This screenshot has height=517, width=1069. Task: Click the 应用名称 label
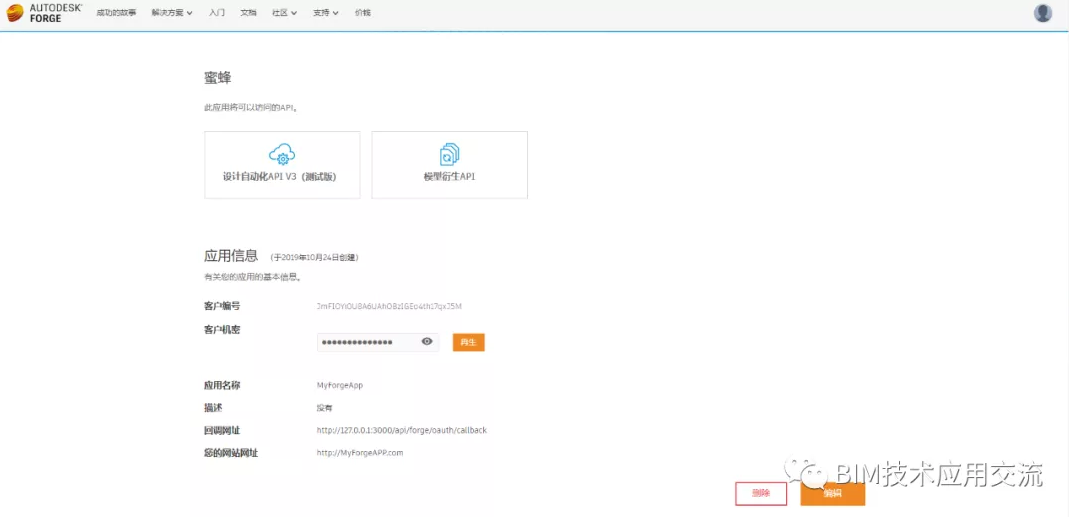click(x=222, y=385)
